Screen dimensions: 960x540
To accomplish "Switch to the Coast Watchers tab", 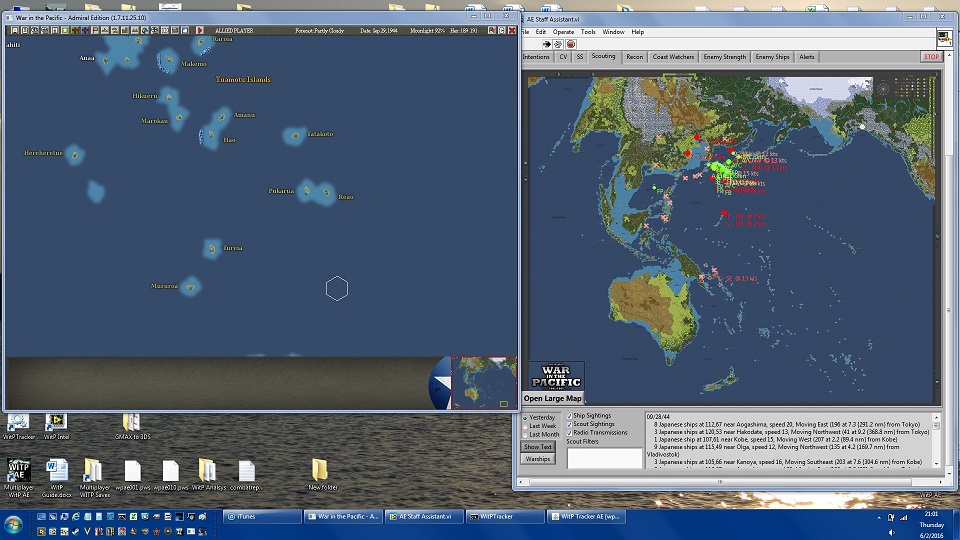I will coord(673,57).
